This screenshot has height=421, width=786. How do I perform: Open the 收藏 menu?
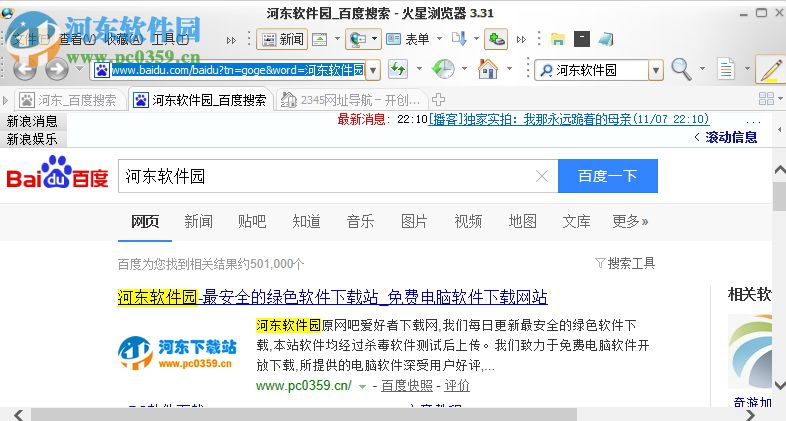point(123,39)
